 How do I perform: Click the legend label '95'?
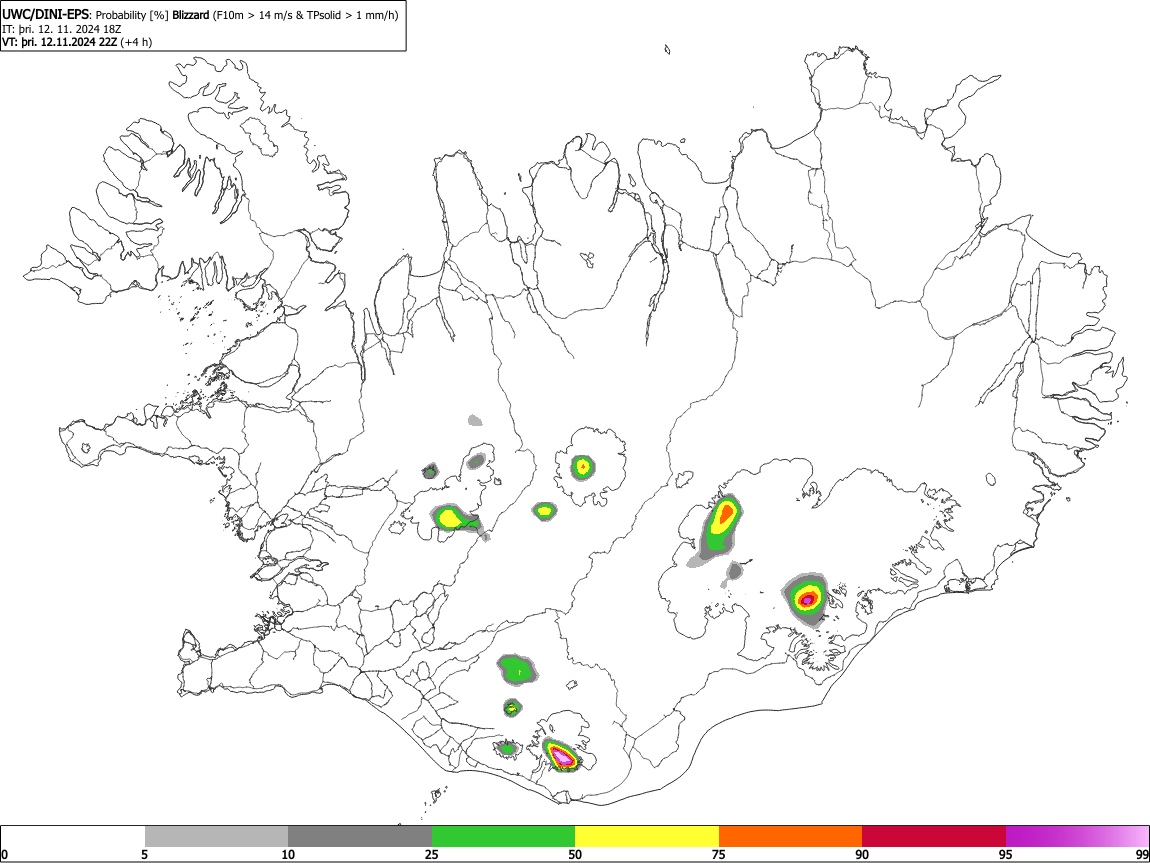pos(1006,854)
